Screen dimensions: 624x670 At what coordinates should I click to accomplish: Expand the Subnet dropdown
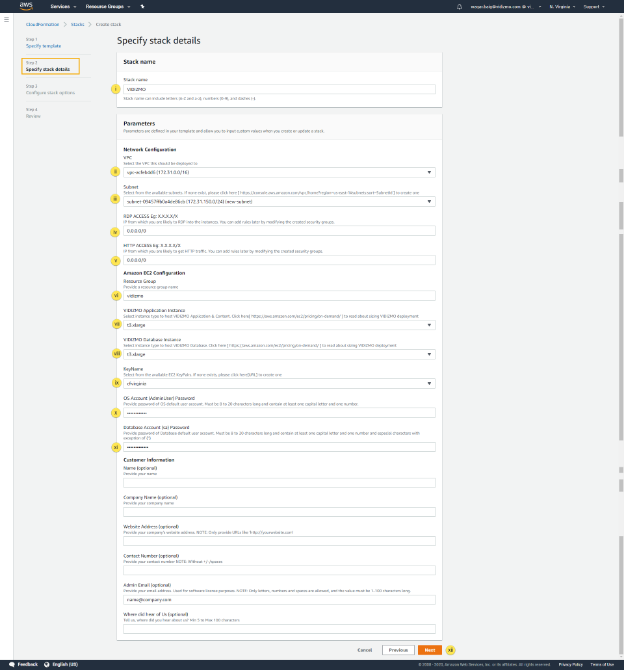tap(278, 202)
